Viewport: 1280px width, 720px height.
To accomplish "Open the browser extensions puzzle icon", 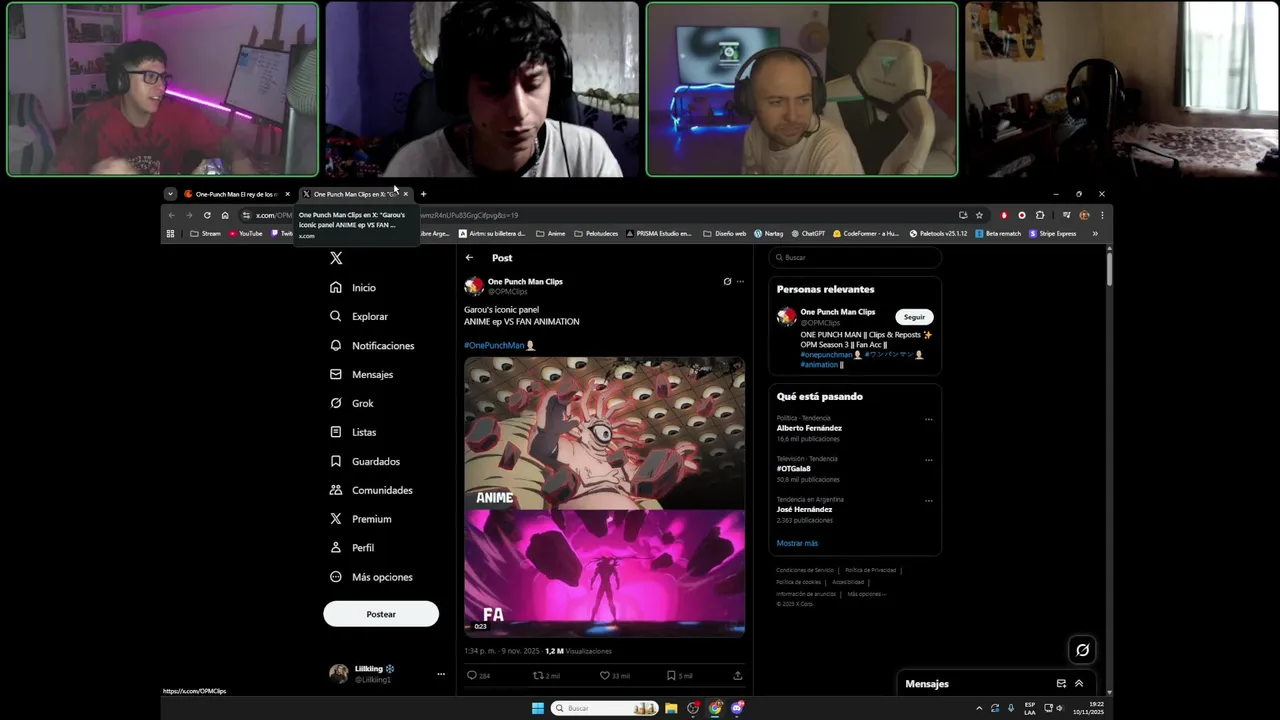I will coord(1040,215).
